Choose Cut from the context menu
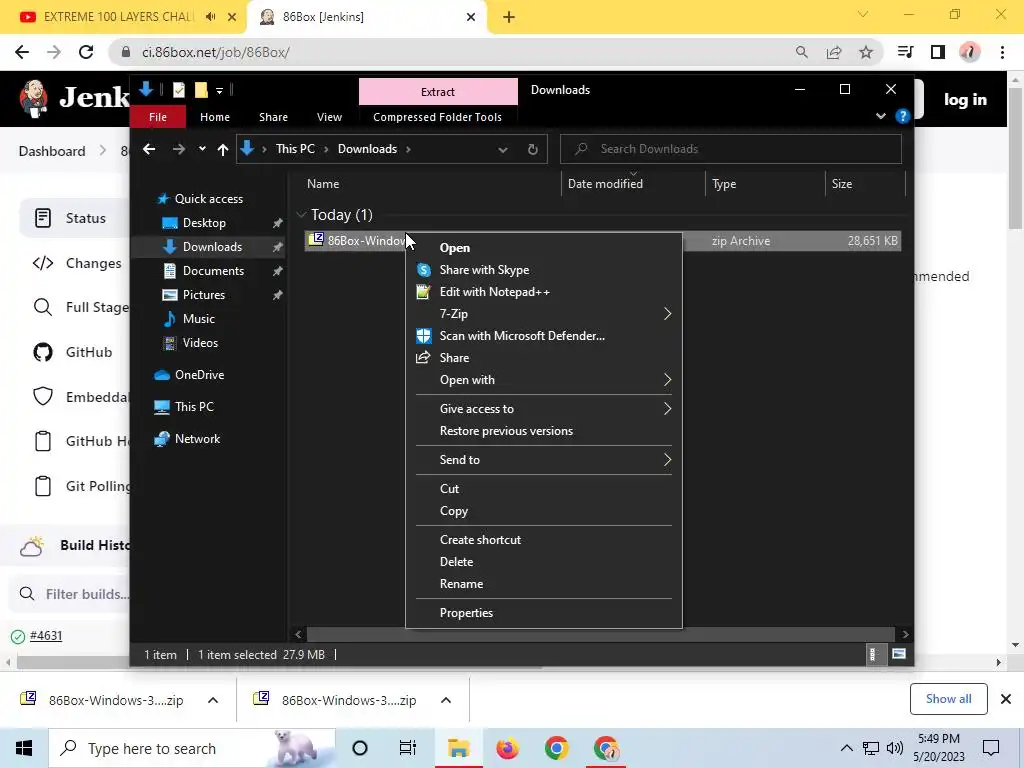This screenshot has height=768, width=1024. click(449, 488)
